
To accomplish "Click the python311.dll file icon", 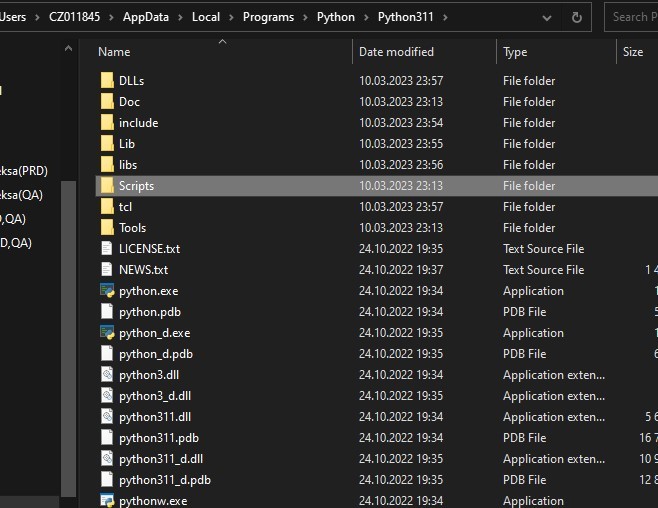I will [107, 416].
